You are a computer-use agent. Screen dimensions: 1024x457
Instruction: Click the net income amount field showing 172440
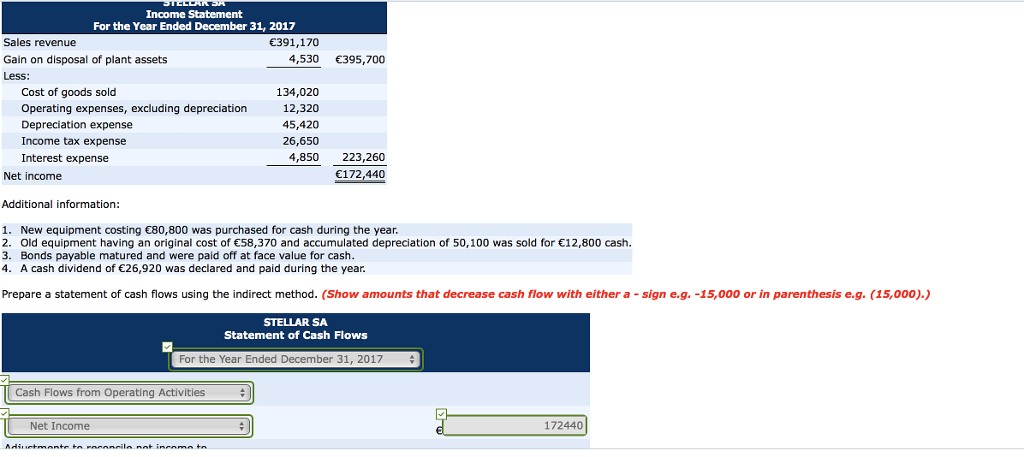point(515,426)
